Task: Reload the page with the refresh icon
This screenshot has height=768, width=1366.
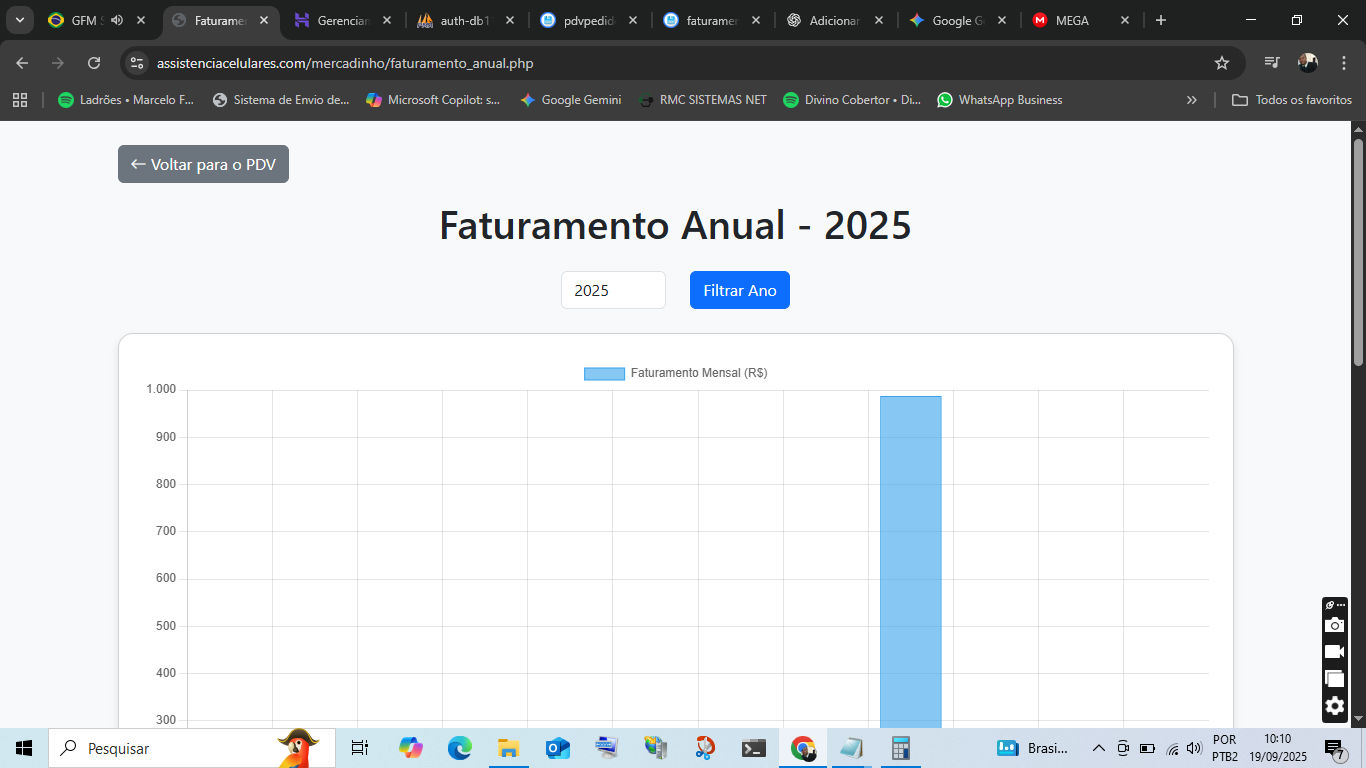Action: click(94, 63)
